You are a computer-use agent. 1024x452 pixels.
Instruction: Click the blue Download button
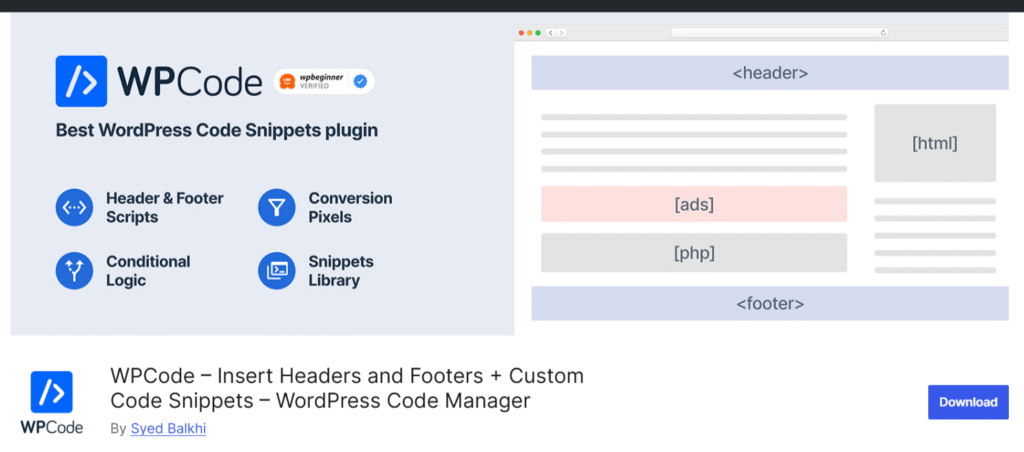coord(968,402)
